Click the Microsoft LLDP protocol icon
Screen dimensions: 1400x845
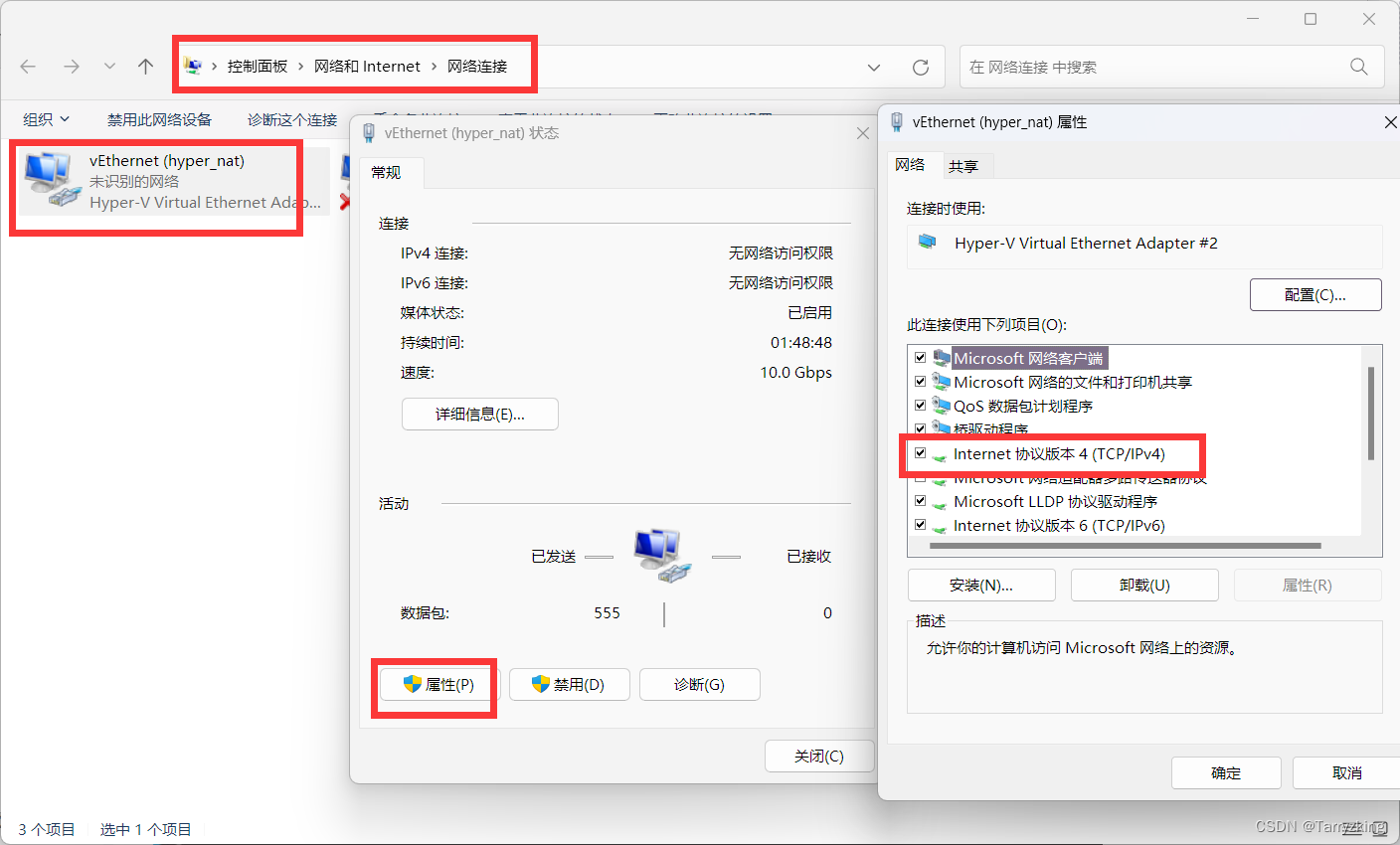pyautogui.click(x=940, y=503)
